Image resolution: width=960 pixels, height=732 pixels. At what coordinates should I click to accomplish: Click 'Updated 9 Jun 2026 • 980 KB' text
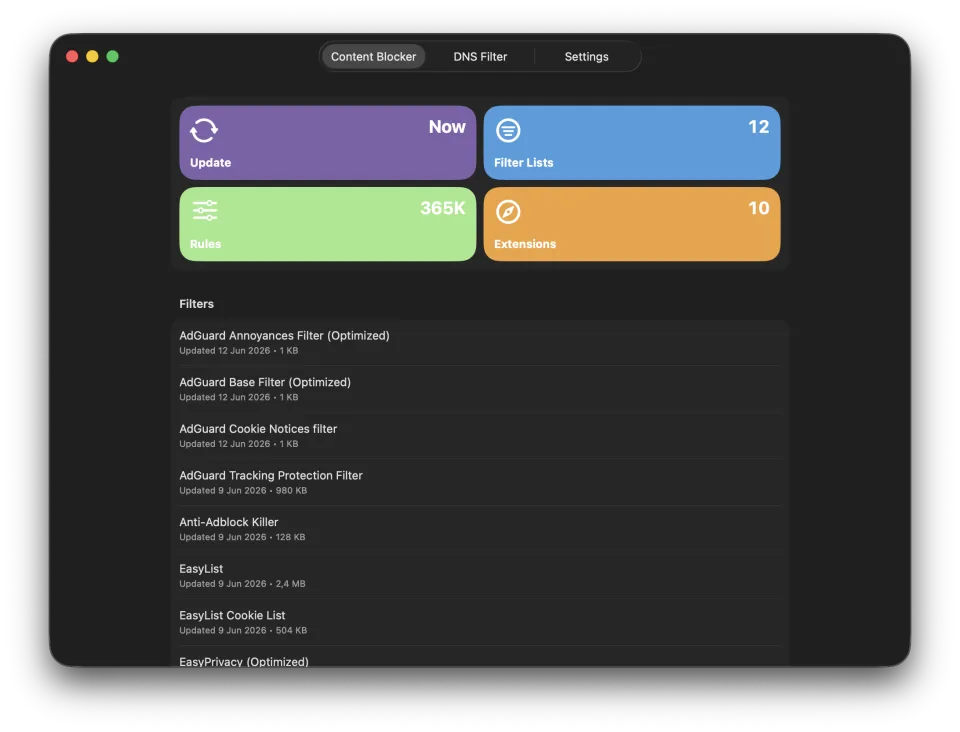point(243,491)
